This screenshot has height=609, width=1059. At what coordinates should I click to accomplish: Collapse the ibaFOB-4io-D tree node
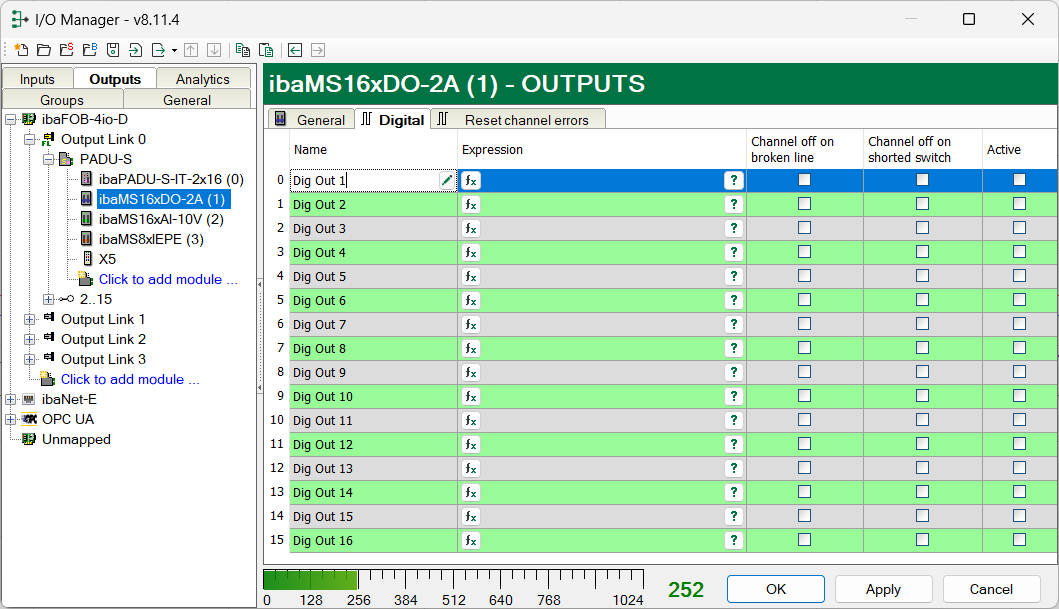pyautogui.click(x=10, y=120)
